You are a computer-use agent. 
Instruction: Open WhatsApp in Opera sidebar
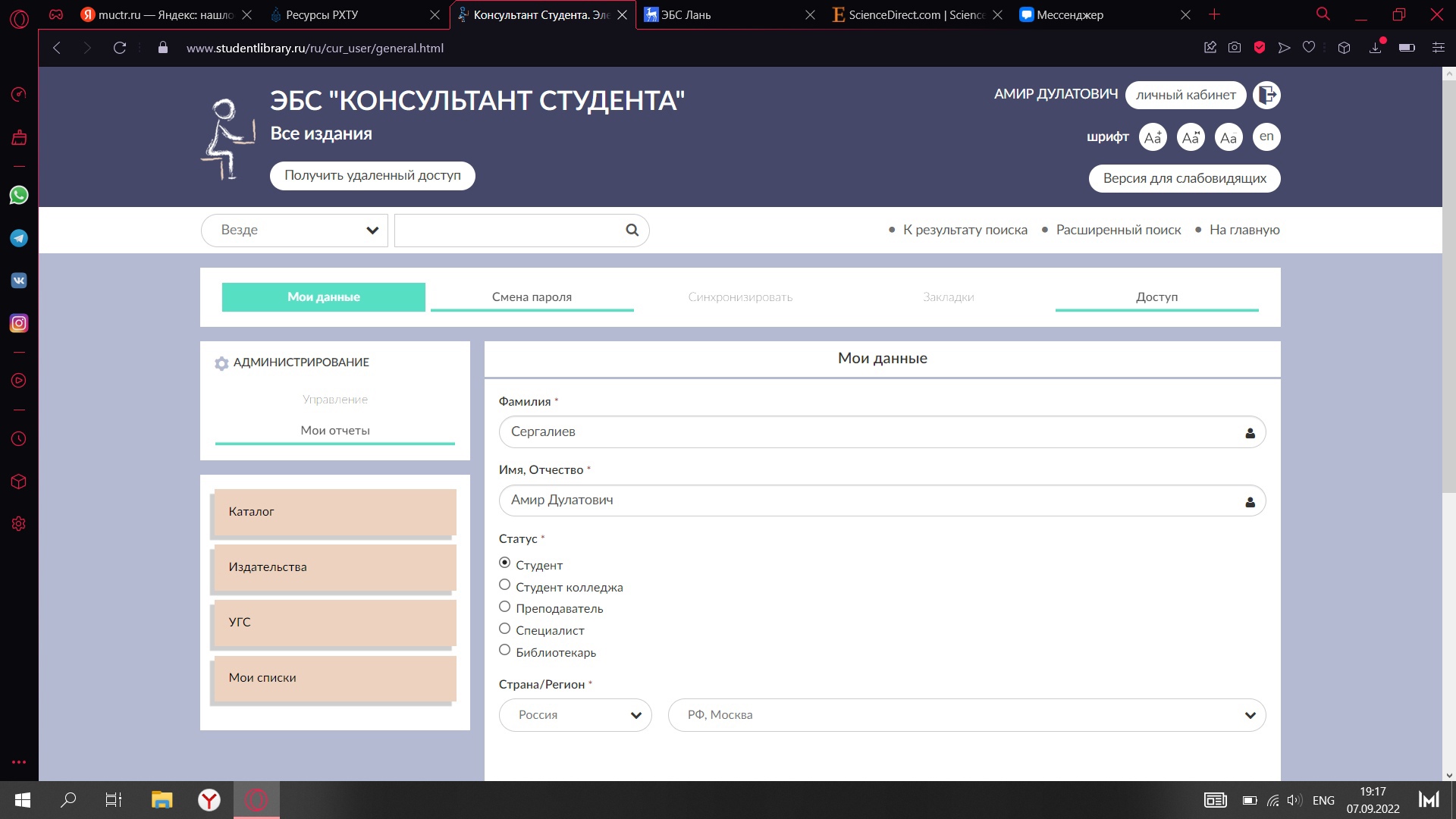coord(19,195)
